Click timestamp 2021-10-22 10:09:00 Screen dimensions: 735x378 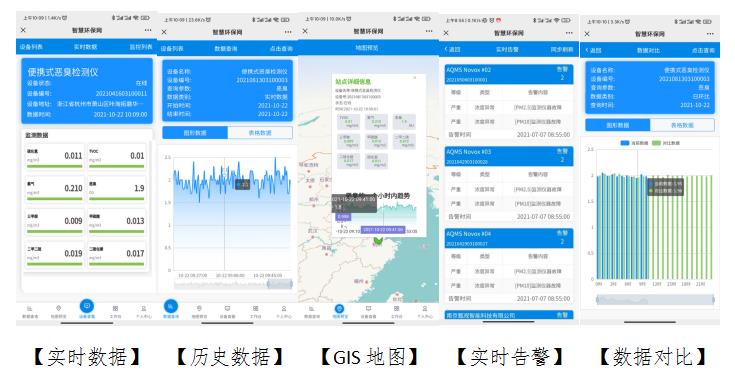coord(120,114)
